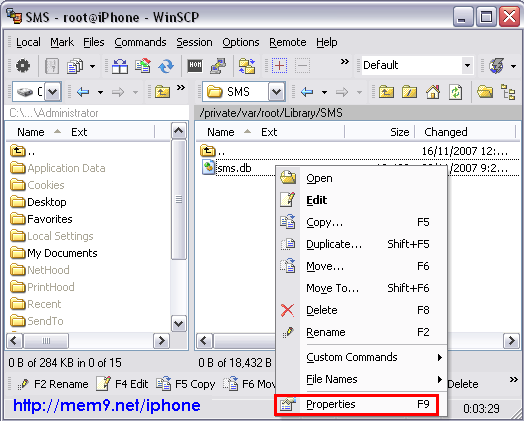The height and width of the screenshot is (421, 524).
Task: Click local panel parent directory icon
Action: click(162, 92)
